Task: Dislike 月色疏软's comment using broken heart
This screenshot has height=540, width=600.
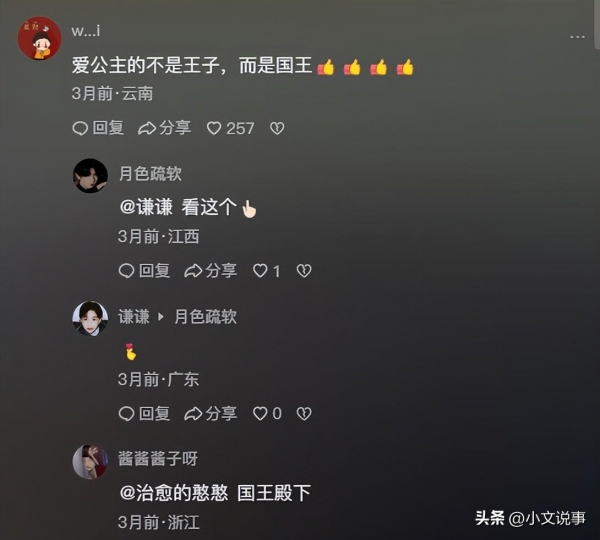Action: [304, 271]
